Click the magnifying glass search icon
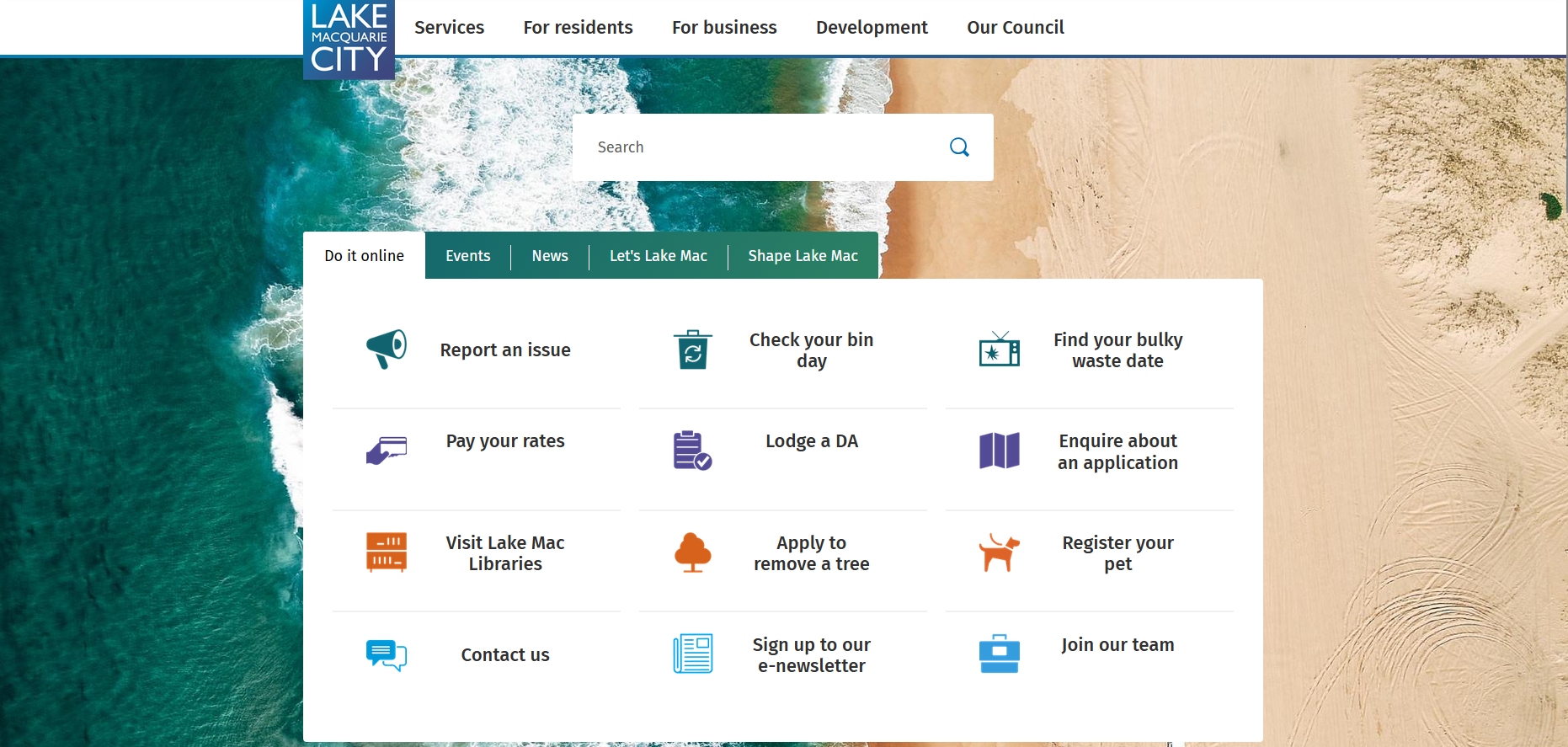Image resolution: width=1568 pixels, height=747 pixels. (959, 147)
